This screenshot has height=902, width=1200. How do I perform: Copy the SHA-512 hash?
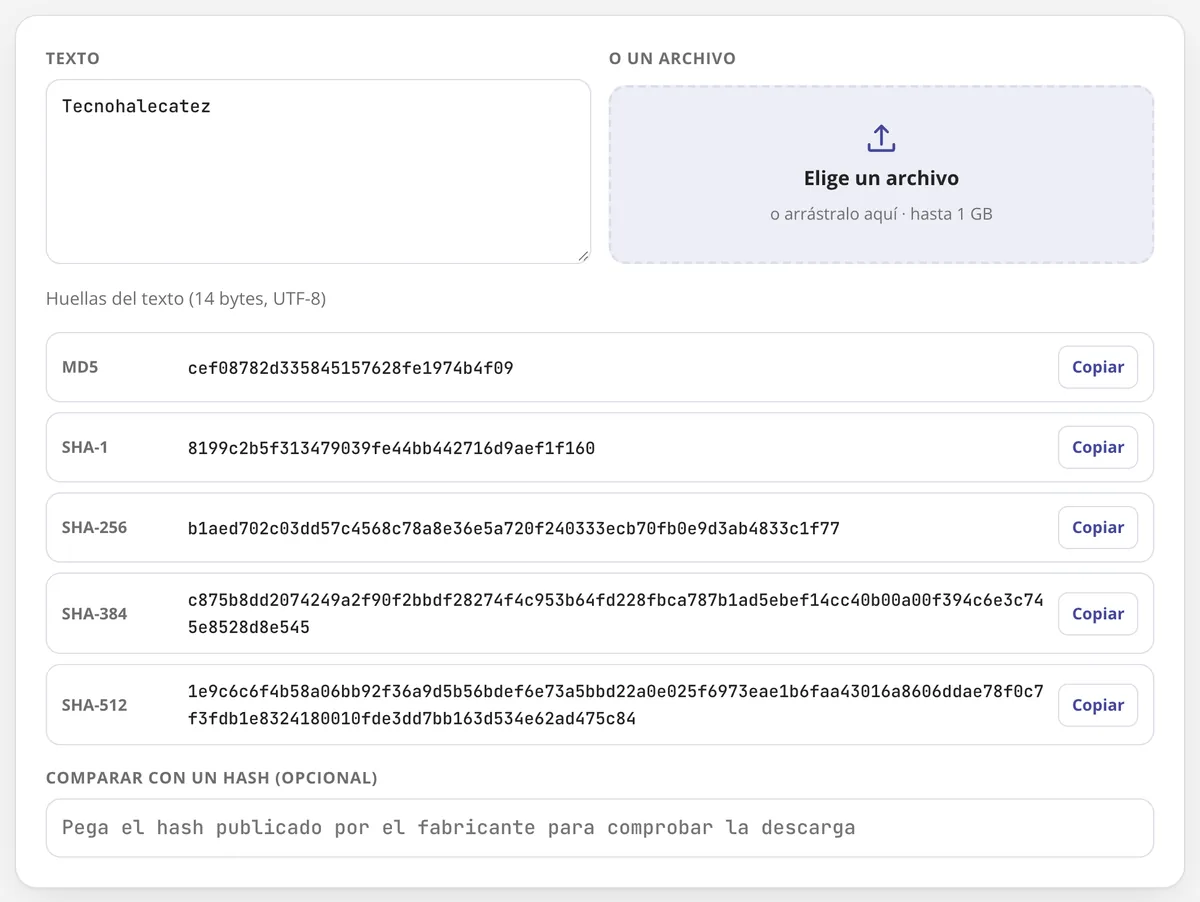1098,705
